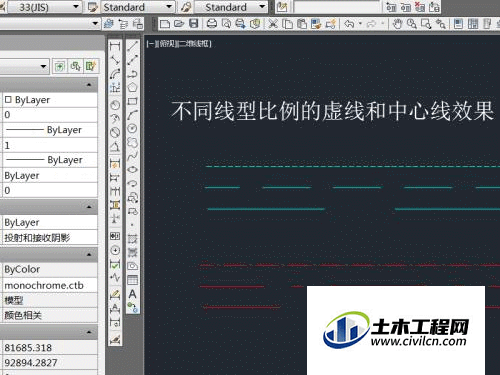Click the 投射和接收阴影 property row

tap(50, 238)
